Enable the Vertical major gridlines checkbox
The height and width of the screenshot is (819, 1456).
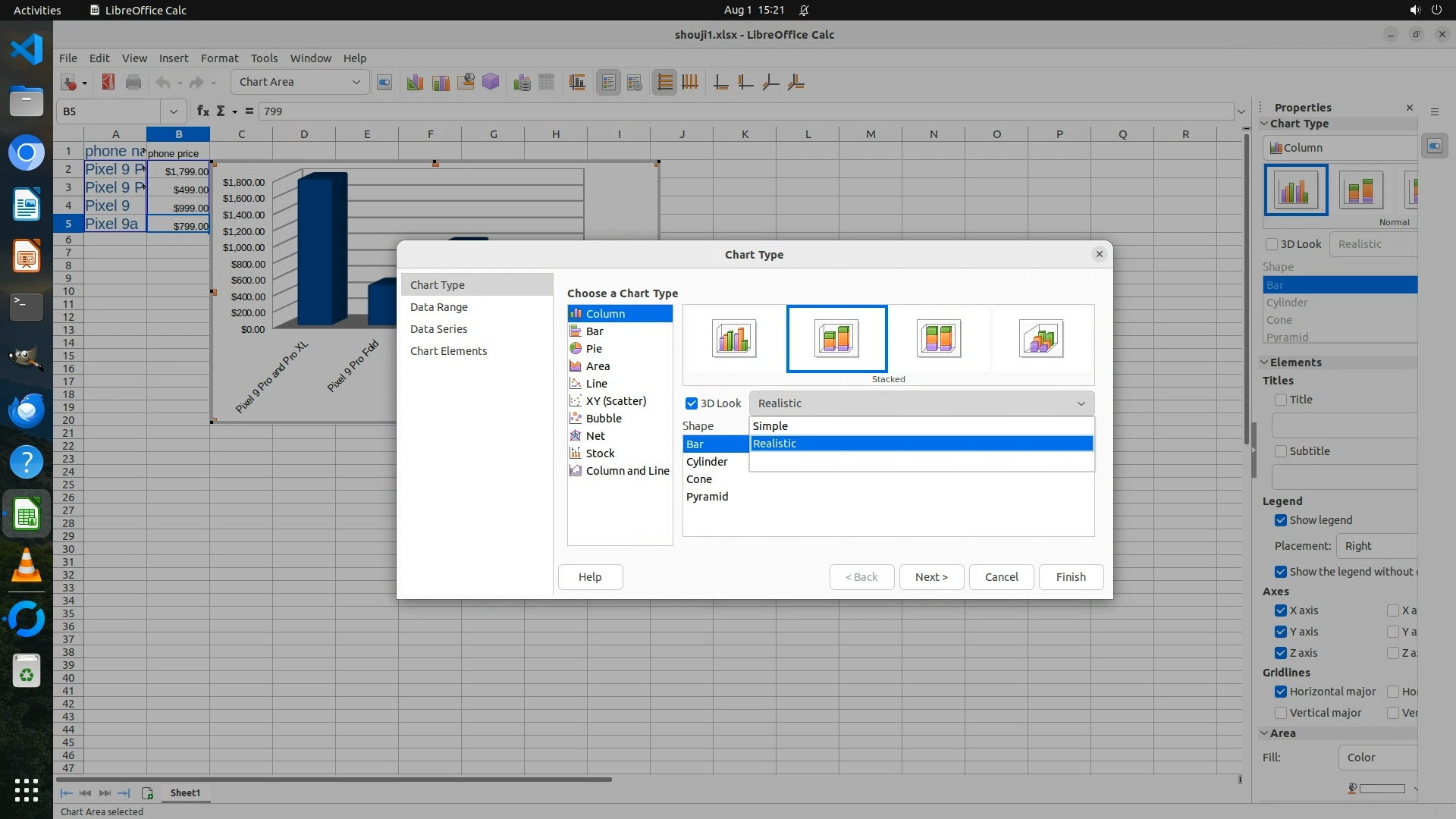coord(1281,713)
